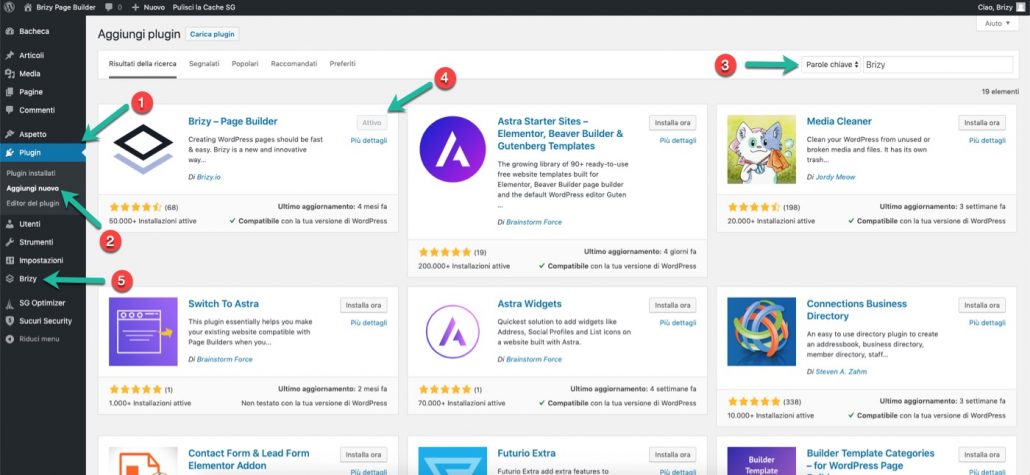Install Contact Form & Lead Form Addon

(363, 454)
